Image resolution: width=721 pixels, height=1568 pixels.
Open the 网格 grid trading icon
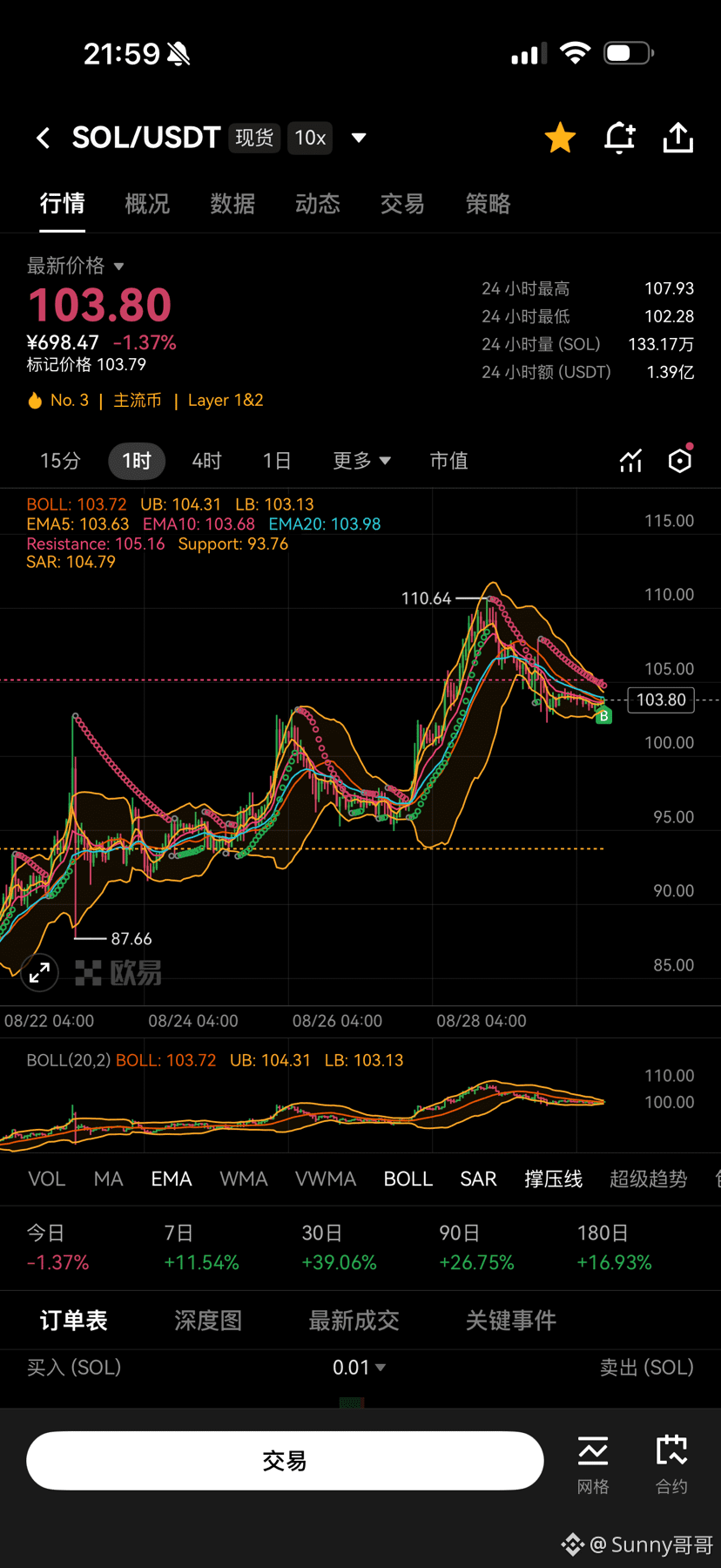pyautogui.click(x=593, y=1464)
